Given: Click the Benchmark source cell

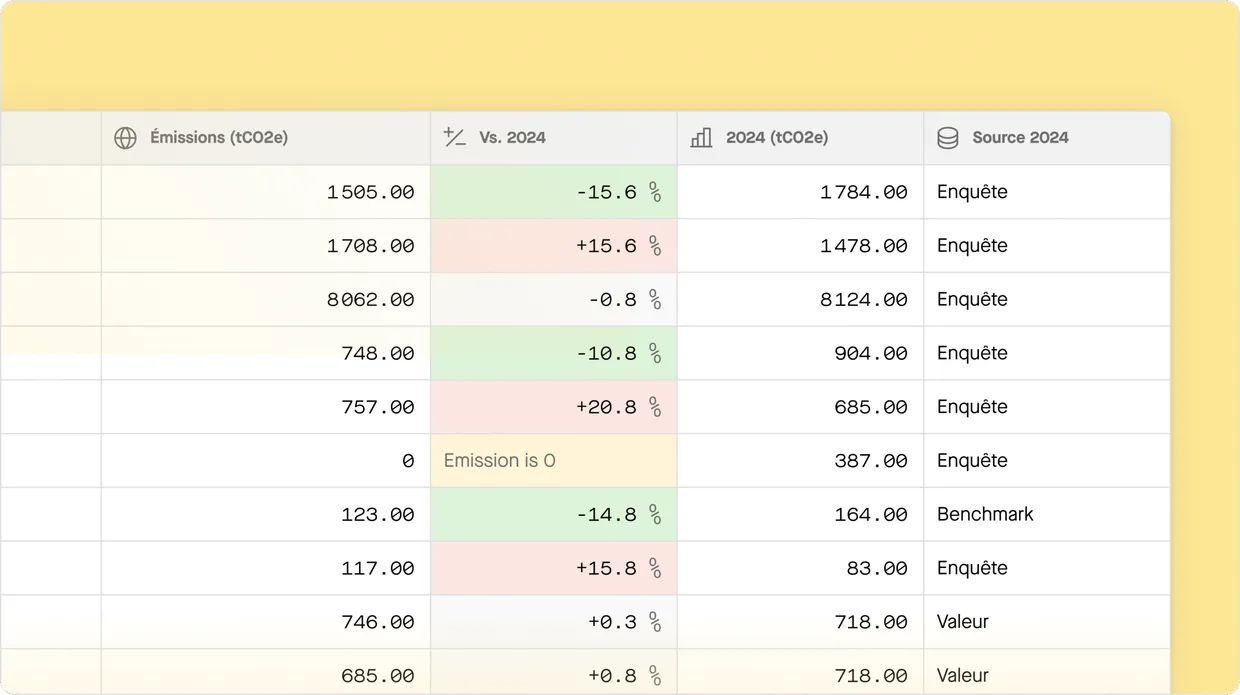Looking at the screenshot, I should (x=985, y=515).
